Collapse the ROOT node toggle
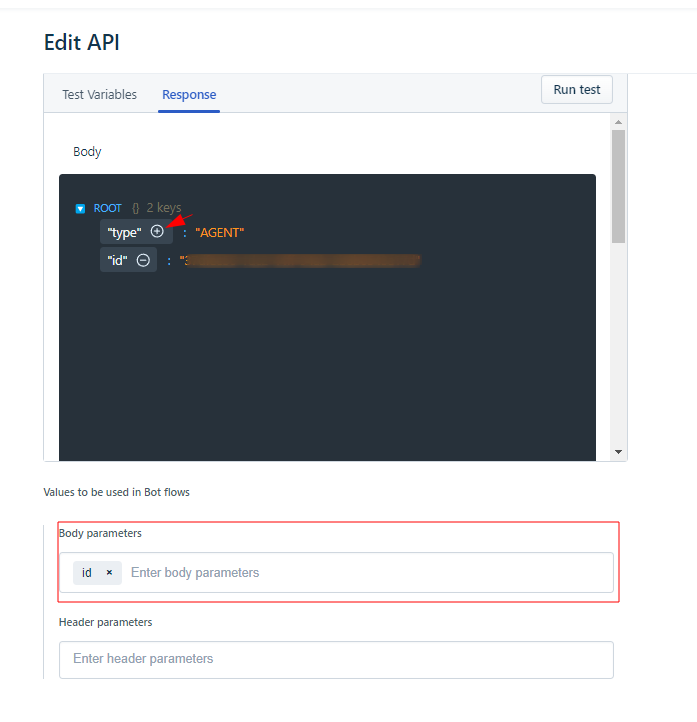The height and width of the screenshot is (722, 697). (x=80, y=209)
